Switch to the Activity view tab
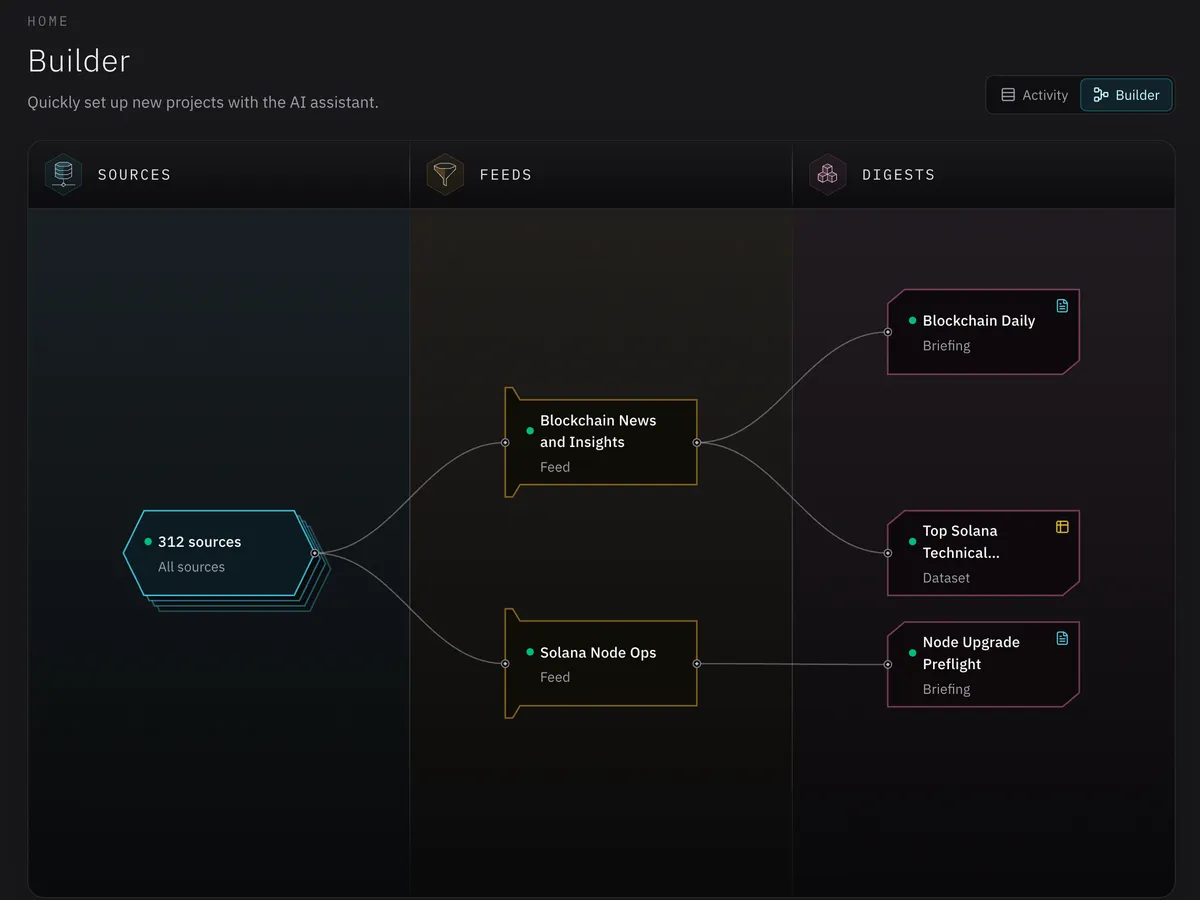This screenshot has height=900, width=1200. pyautogui.click(x=1034, y=95)
